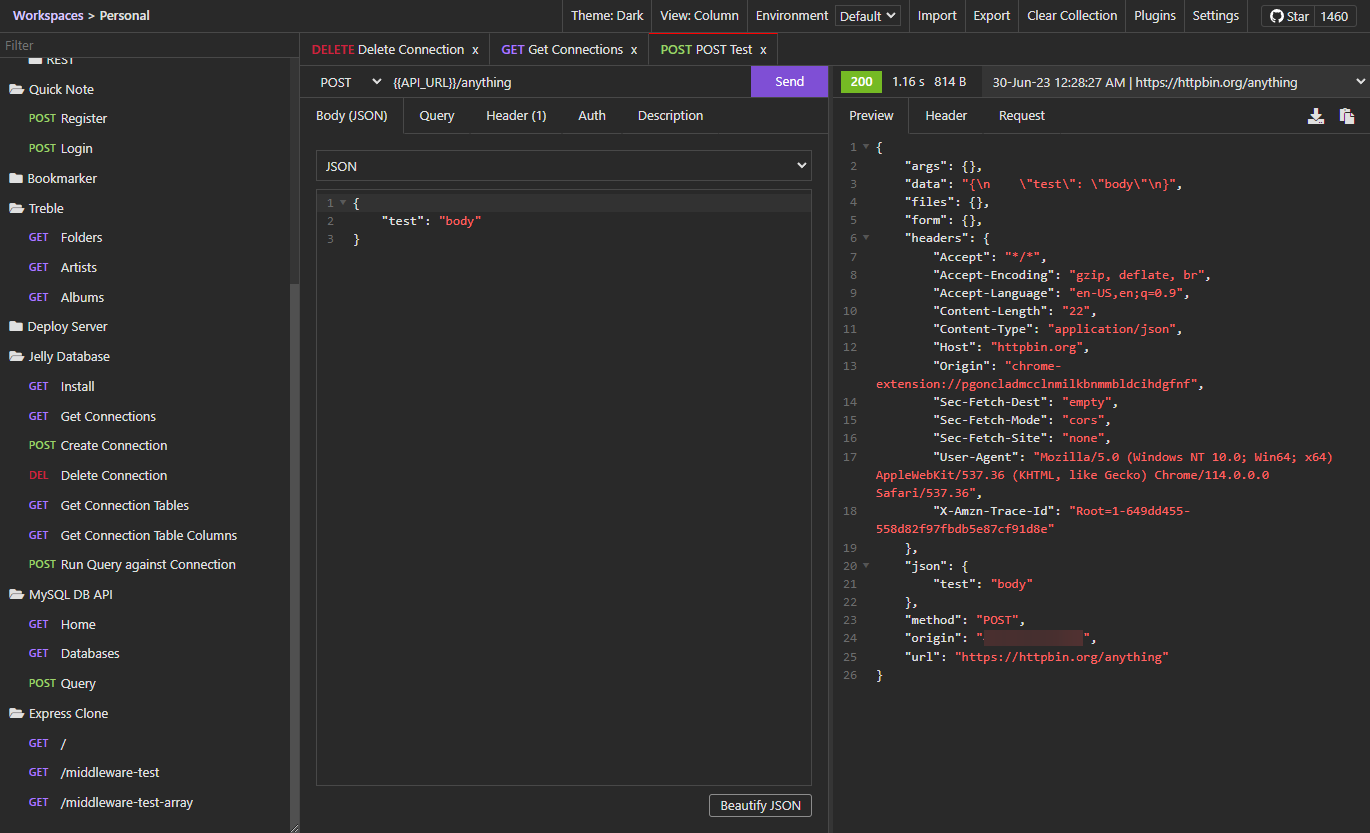Click the Treble folder icon
This screenshot has width=1370, height=833.
point(16,208)
